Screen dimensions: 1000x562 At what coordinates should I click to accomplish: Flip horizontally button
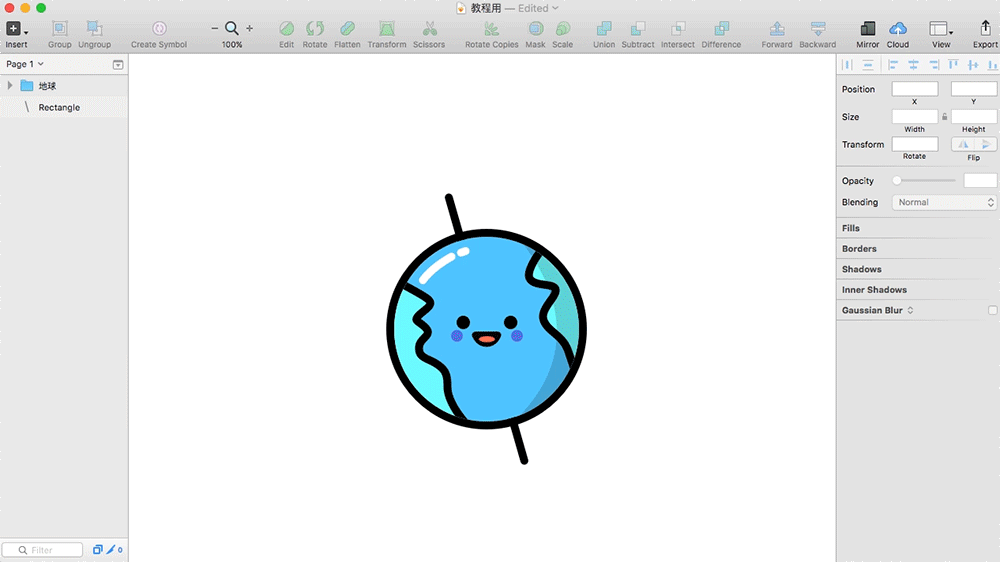pos(963,144)
